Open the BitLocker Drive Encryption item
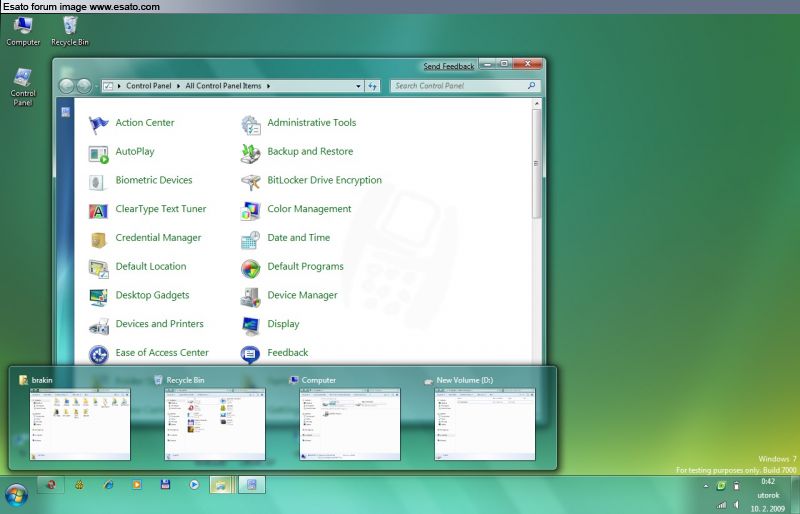Viewport: 800px width, 514px height. (x=324, y=181)
